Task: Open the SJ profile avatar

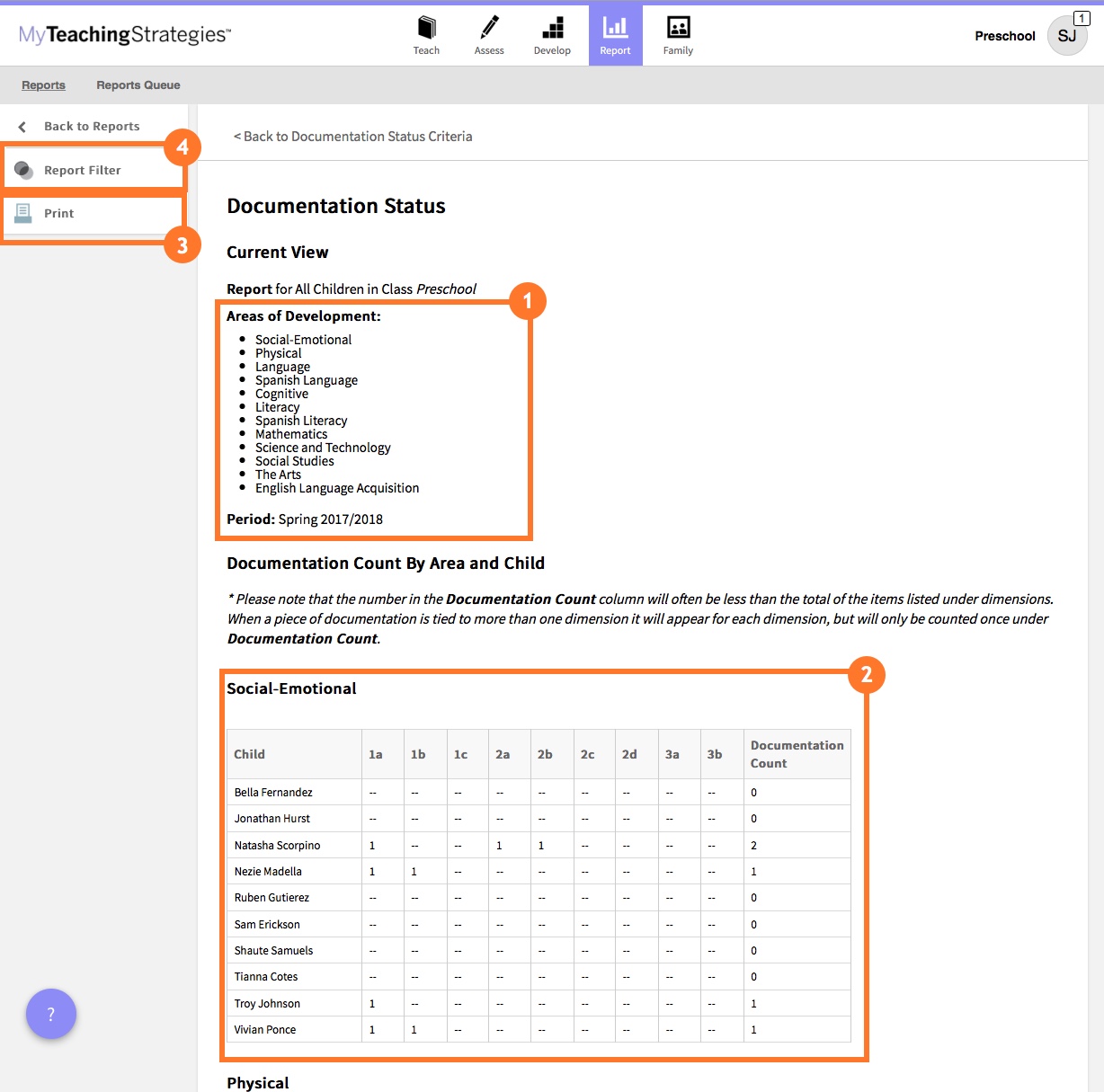Action: [1067, 36]
